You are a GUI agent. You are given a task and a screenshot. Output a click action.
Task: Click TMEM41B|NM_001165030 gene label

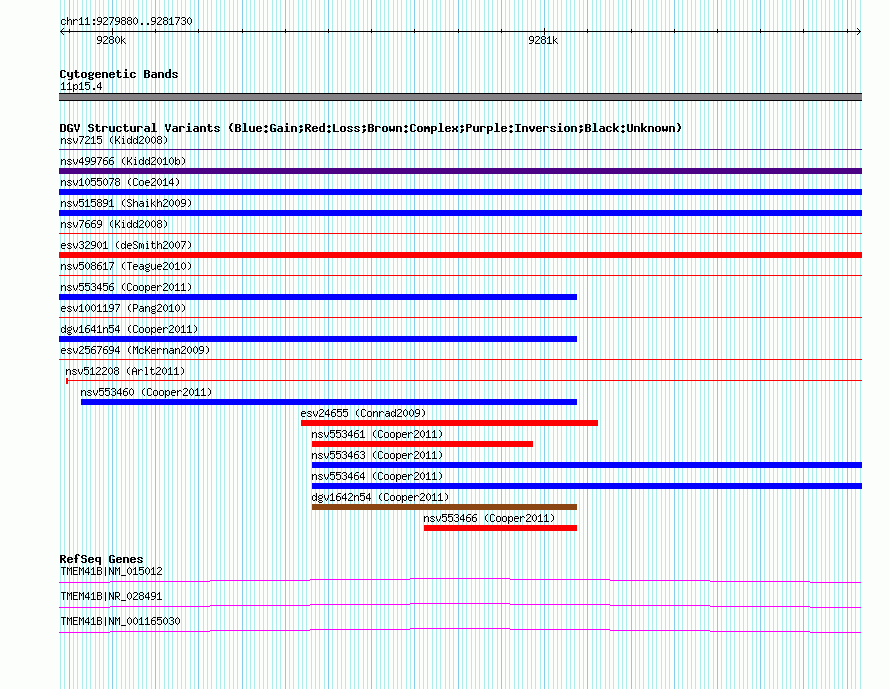point(120,621)
